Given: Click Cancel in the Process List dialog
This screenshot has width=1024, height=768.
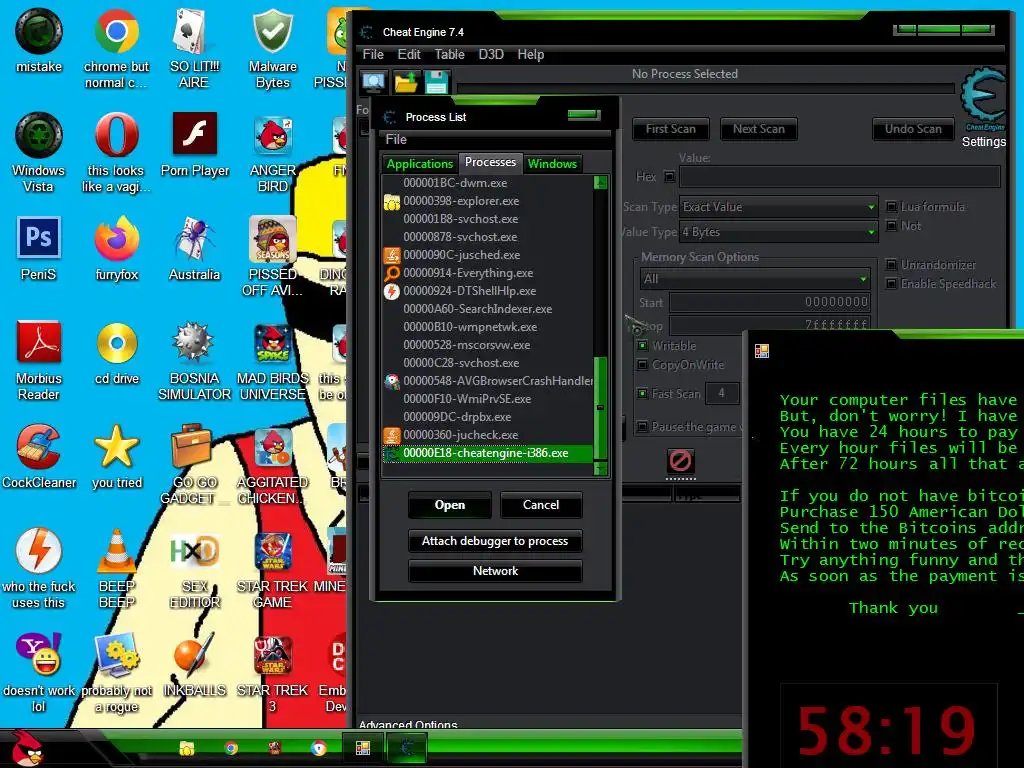Looking at the screenshot, I should click(x=541, y=505).
